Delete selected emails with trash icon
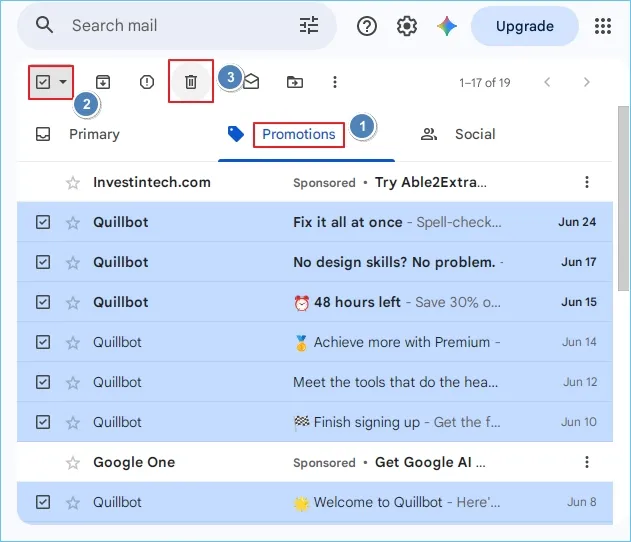Viewport: 631px width, 542px height. (x=191, y=82)
